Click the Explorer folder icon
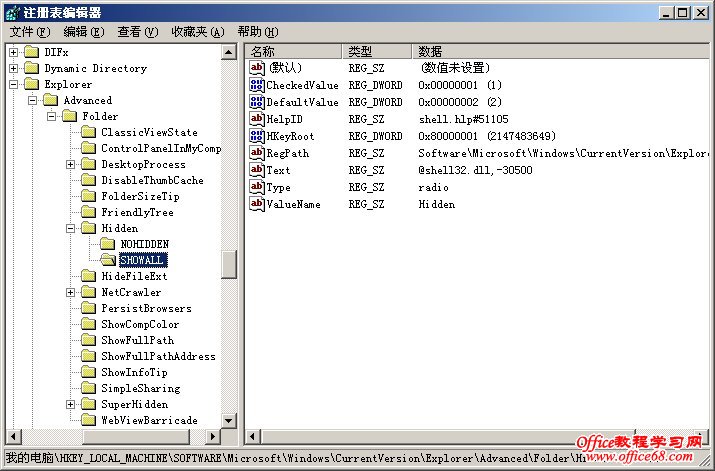Image resolution: width=715 pixels, height=471 pixels. [x=31, y=84]
